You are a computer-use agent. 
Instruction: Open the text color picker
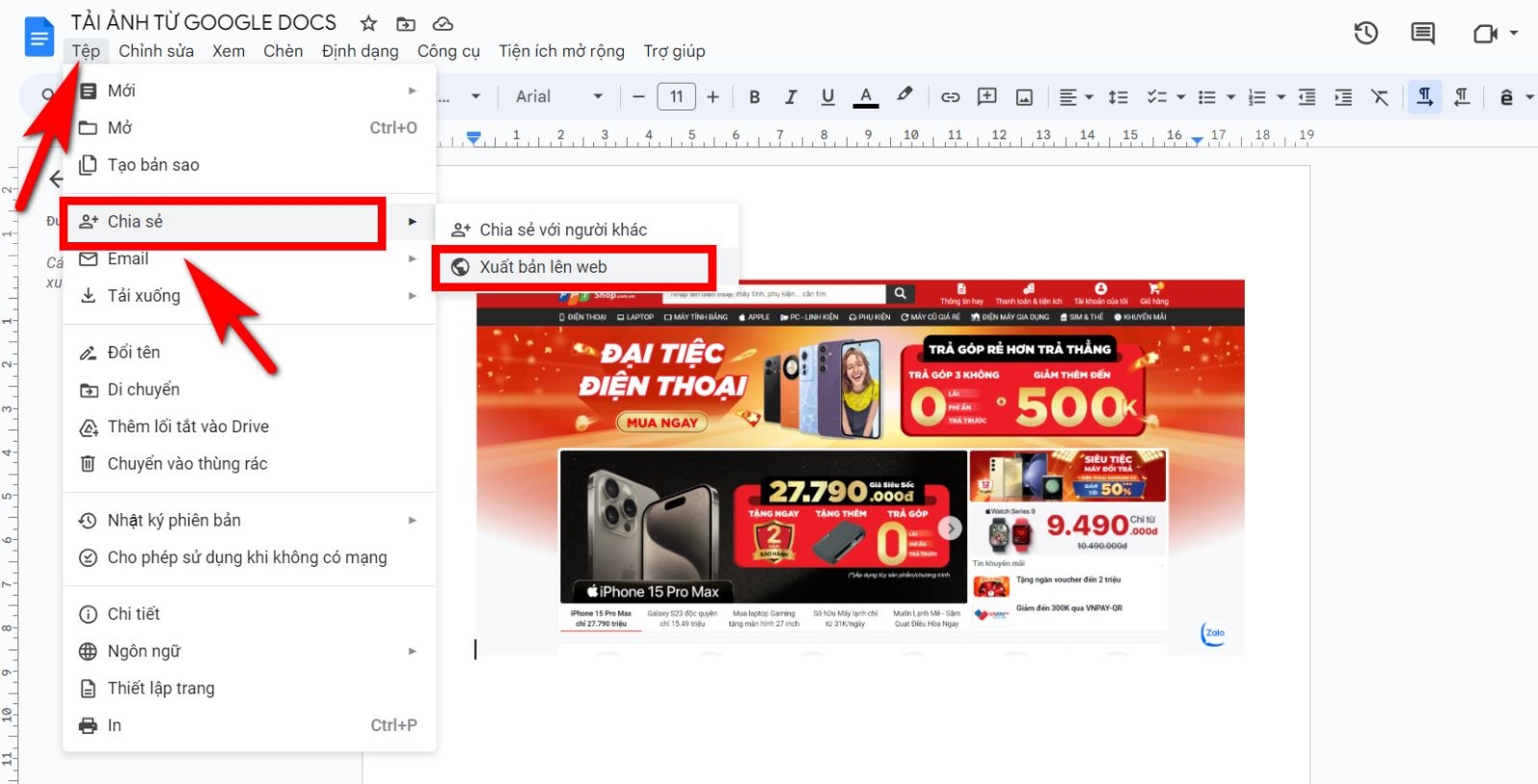866,96
